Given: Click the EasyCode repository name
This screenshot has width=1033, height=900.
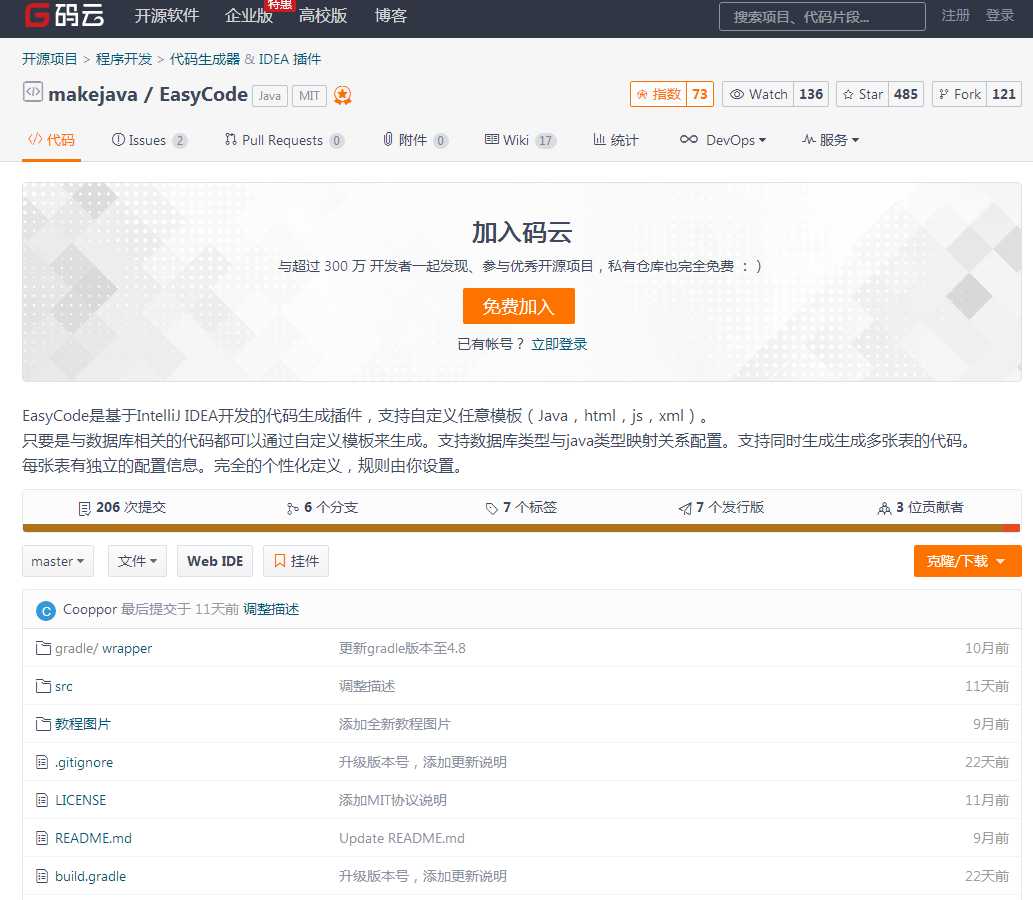Looking at the screenshot, I should pyautogui.click(x=204, y=95).
